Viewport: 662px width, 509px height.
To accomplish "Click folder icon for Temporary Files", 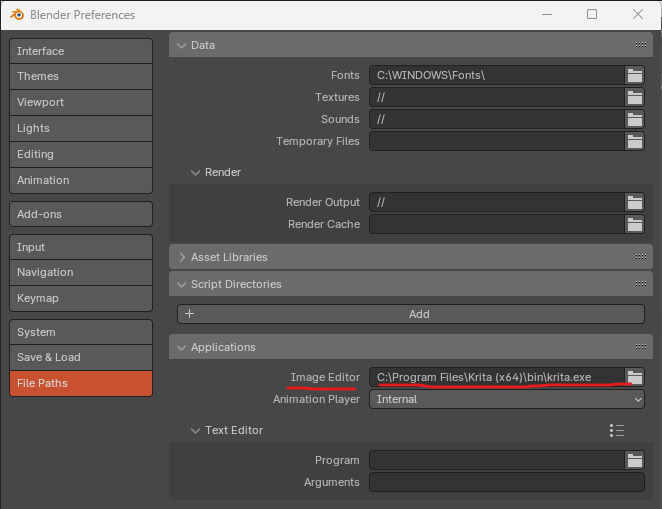I will (x=634, y=141).
